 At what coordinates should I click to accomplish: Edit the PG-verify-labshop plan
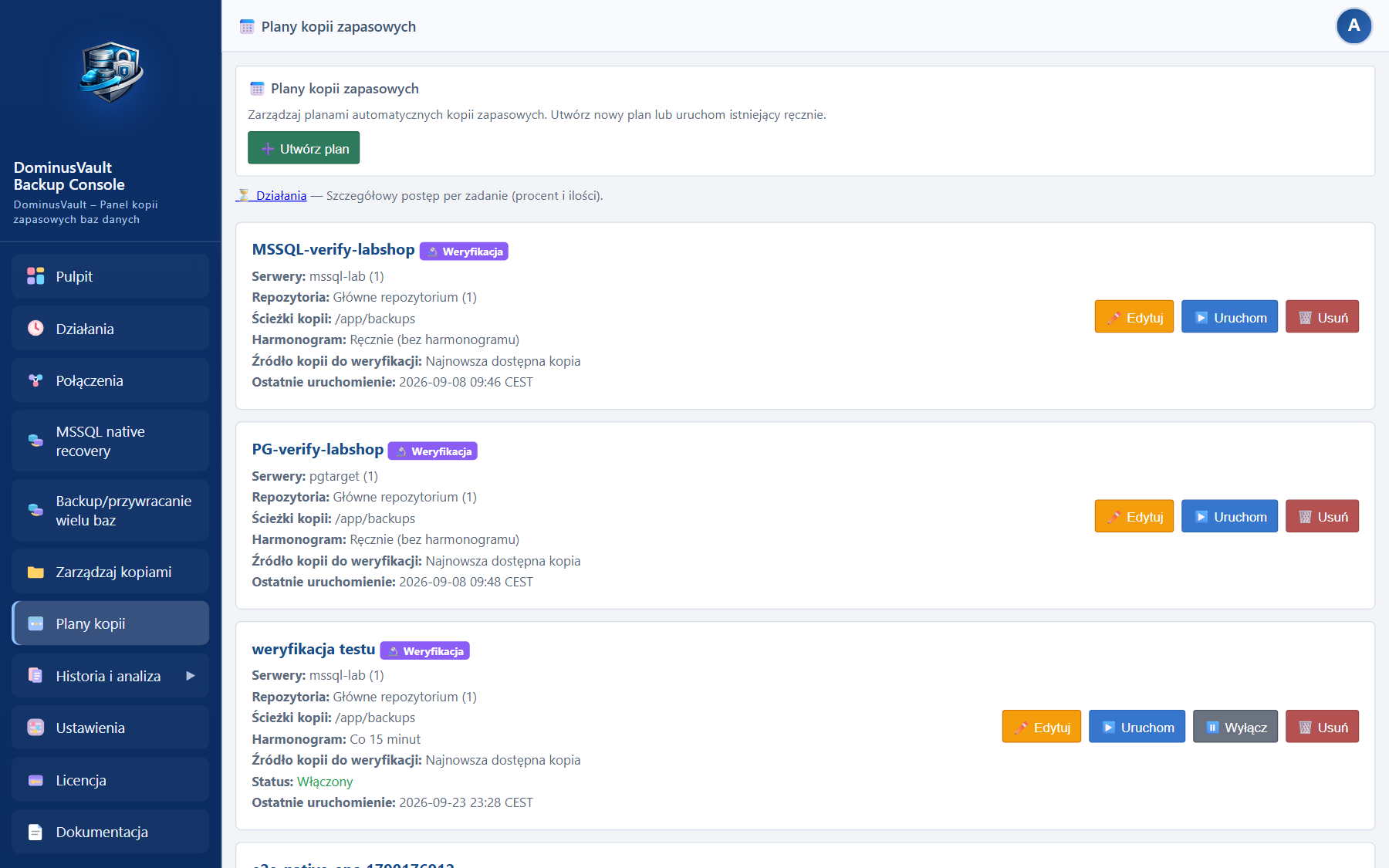coord(1134,516)
